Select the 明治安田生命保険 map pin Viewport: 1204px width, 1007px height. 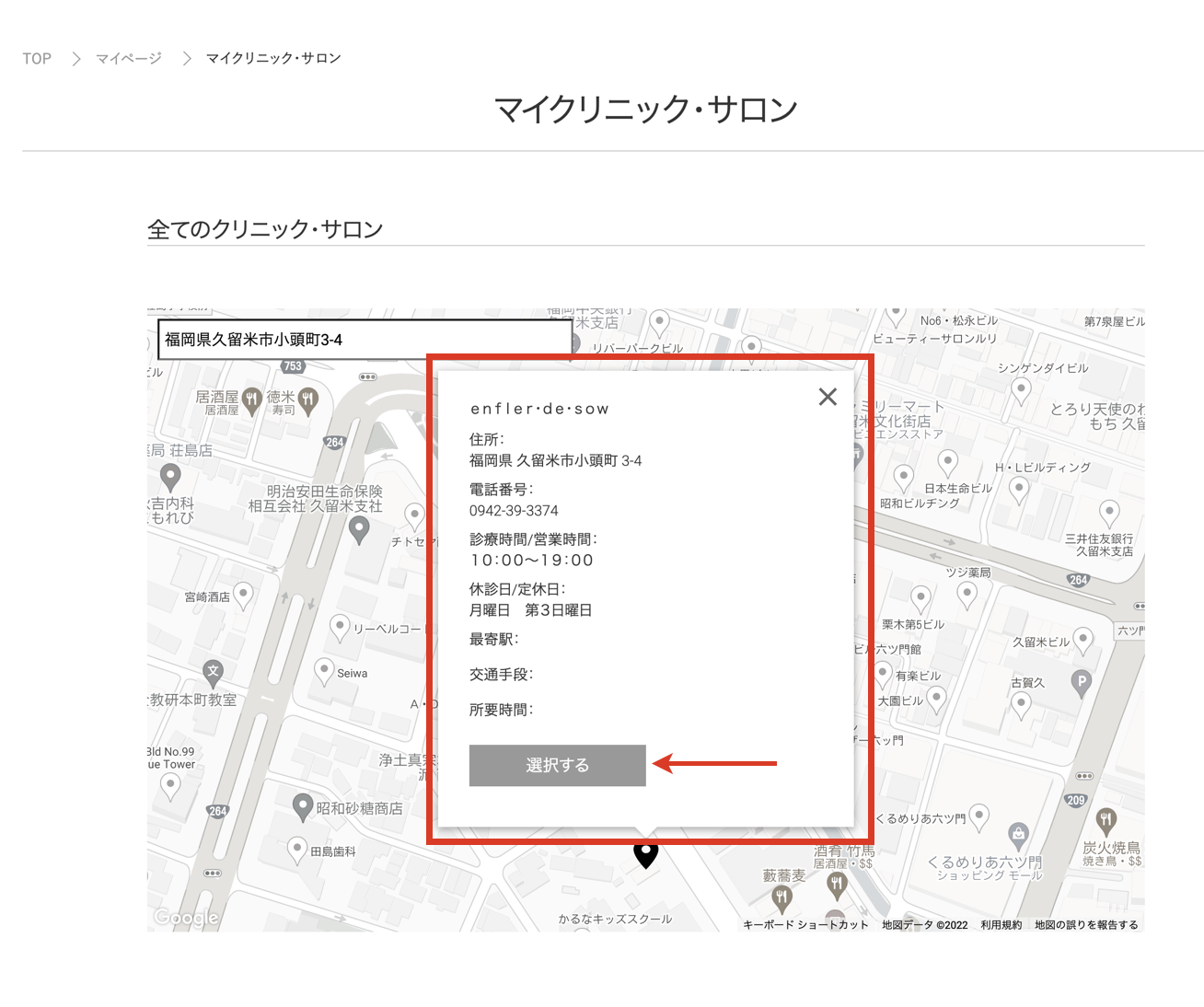[x=359, y=528]
